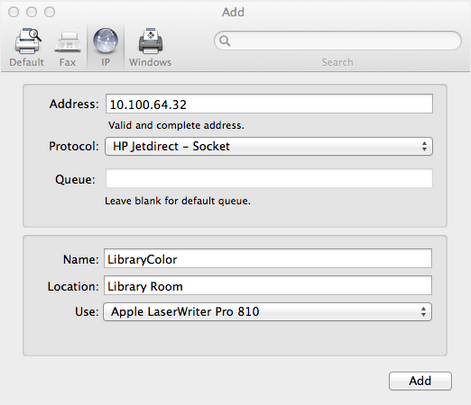Click the Name field showing LibraryColor

point(268,259)
